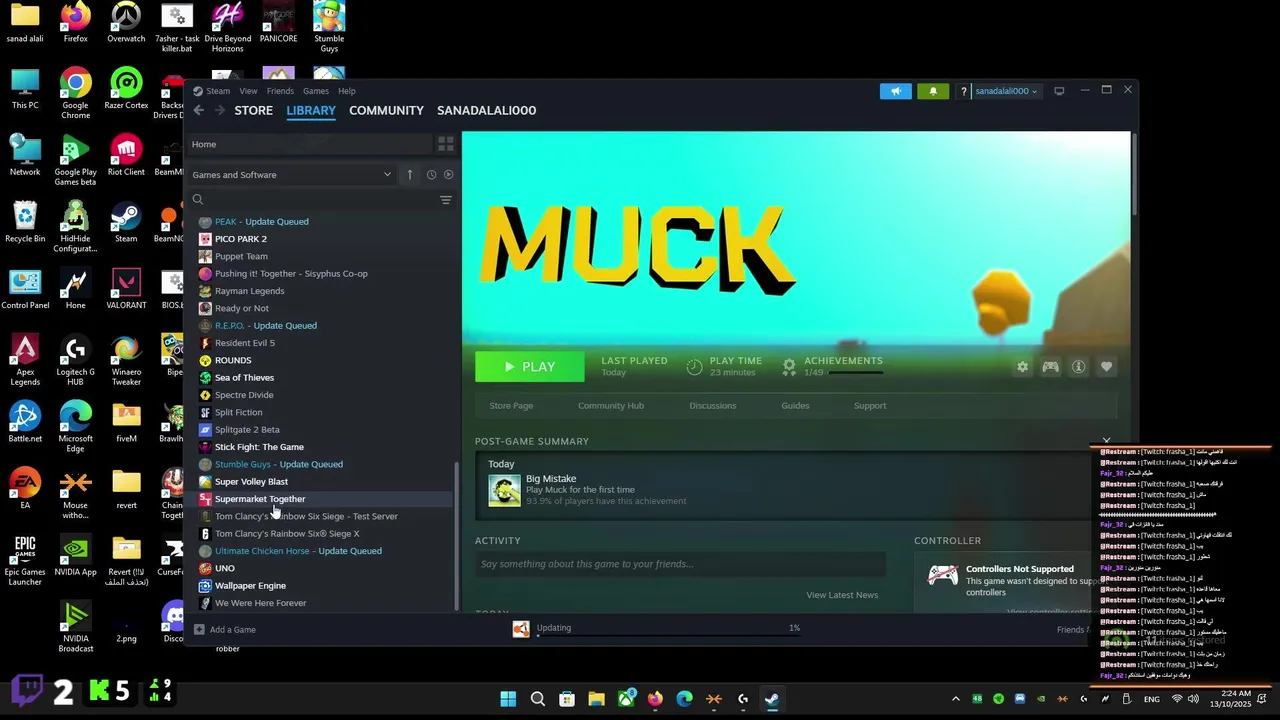Image resolution: width=1280 pixels, height=720 pixels.
Task: Open Muck settings gear icon
Action: [1022, 367]
